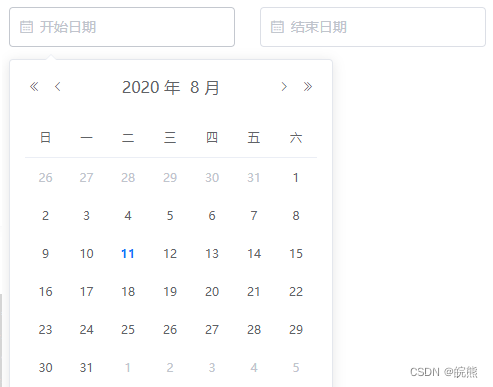493x387 pixels.
Task: Go to previous year with double-left arrow
Action: tap(34, 87)
